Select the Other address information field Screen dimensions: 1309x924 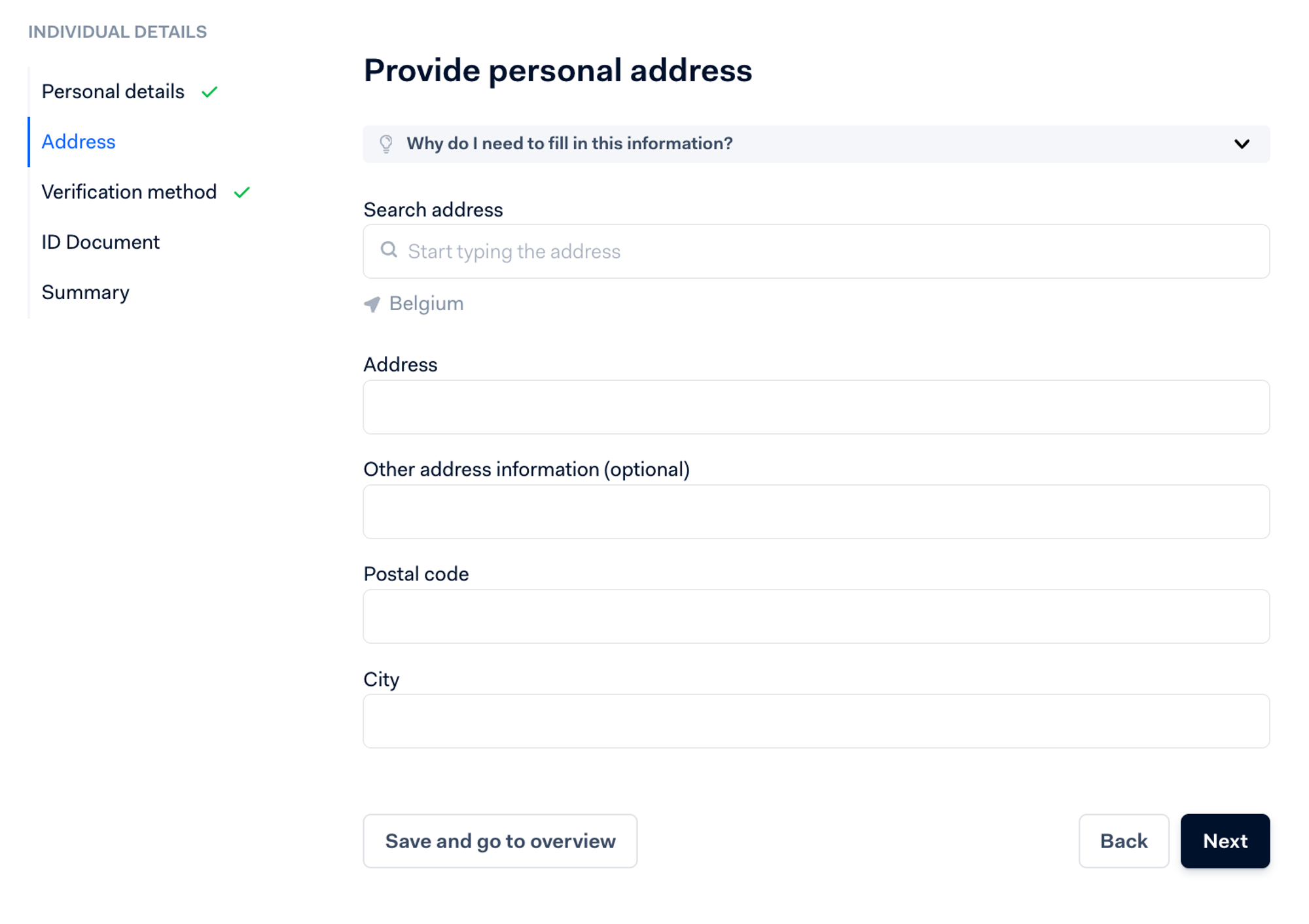point(816,512)
